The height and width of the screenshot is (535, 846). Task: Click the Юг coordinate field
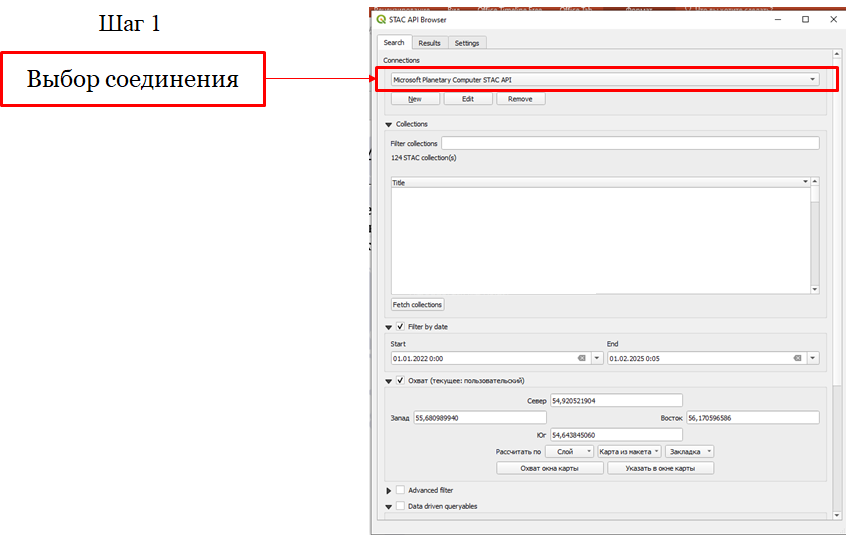point(616,435)
